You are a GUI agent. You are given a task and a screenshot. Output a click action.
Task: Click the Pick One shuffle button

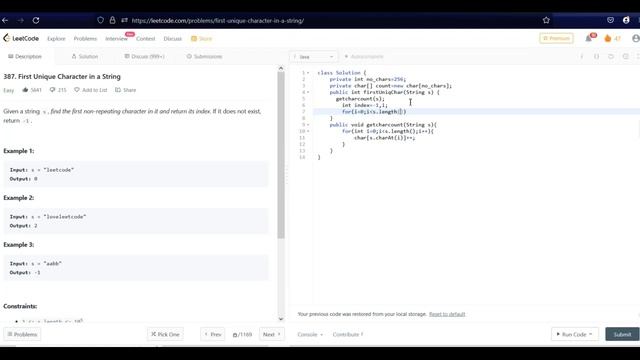click(x=165, y=334)
